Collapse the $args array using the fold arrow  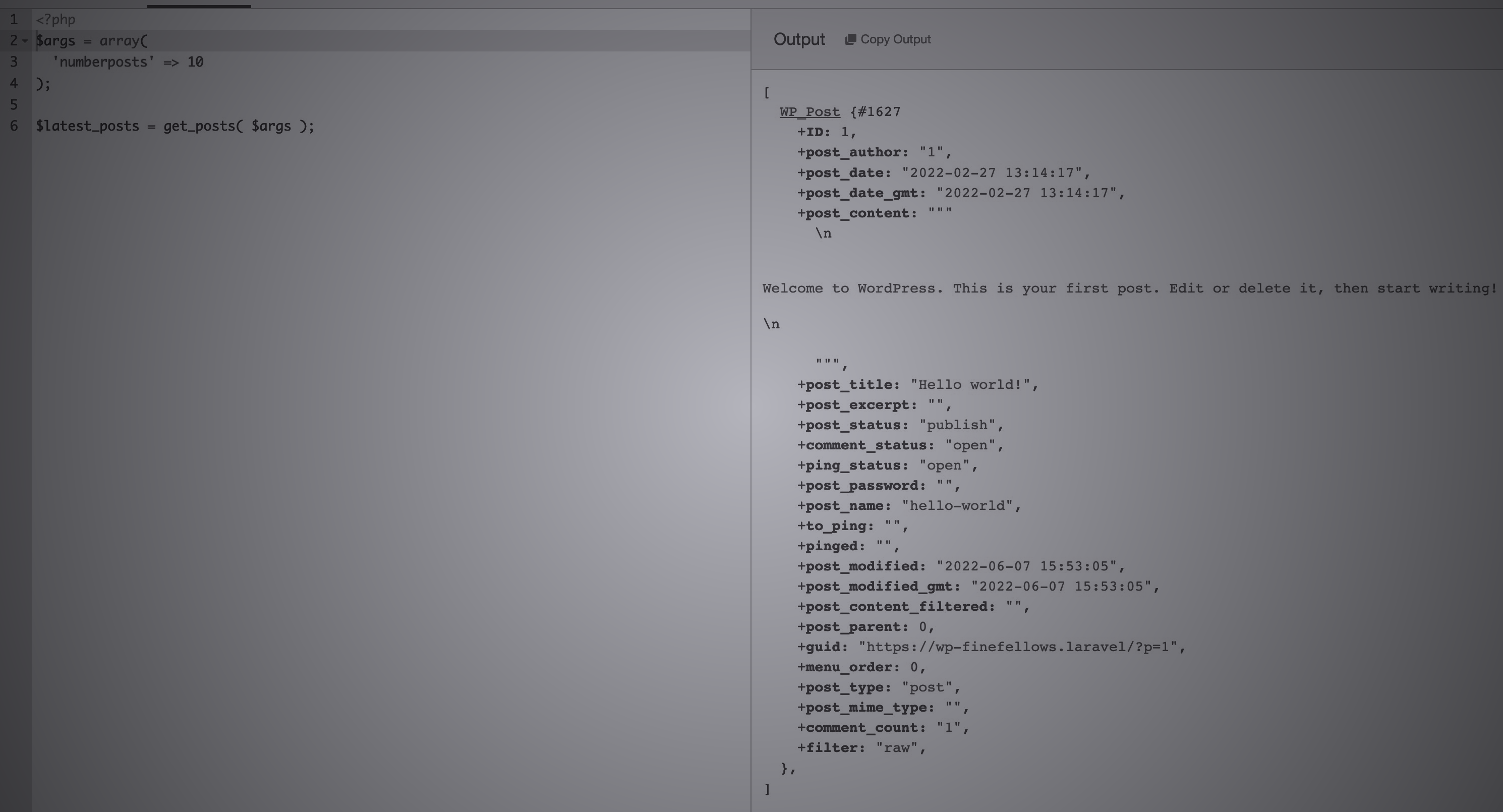24,41
